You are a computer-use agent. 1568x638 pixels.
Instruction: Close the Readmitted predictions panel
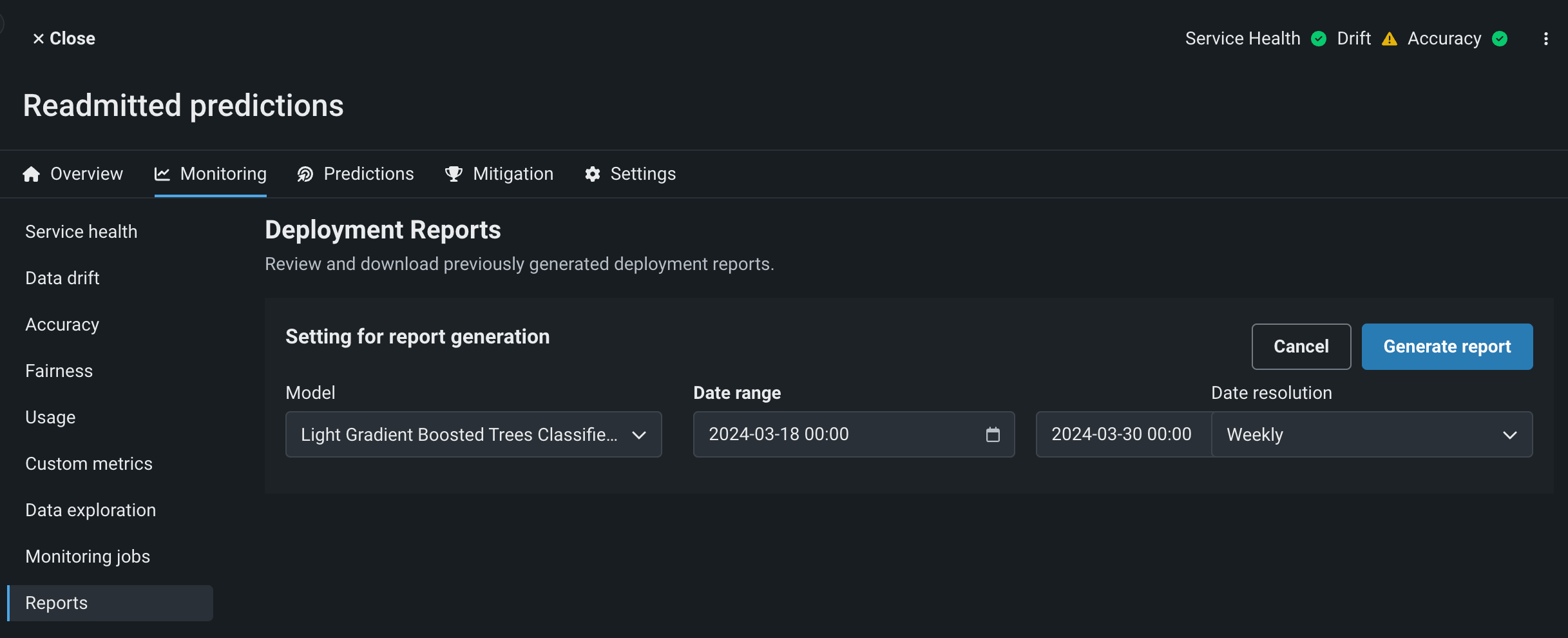pos(64,39)
